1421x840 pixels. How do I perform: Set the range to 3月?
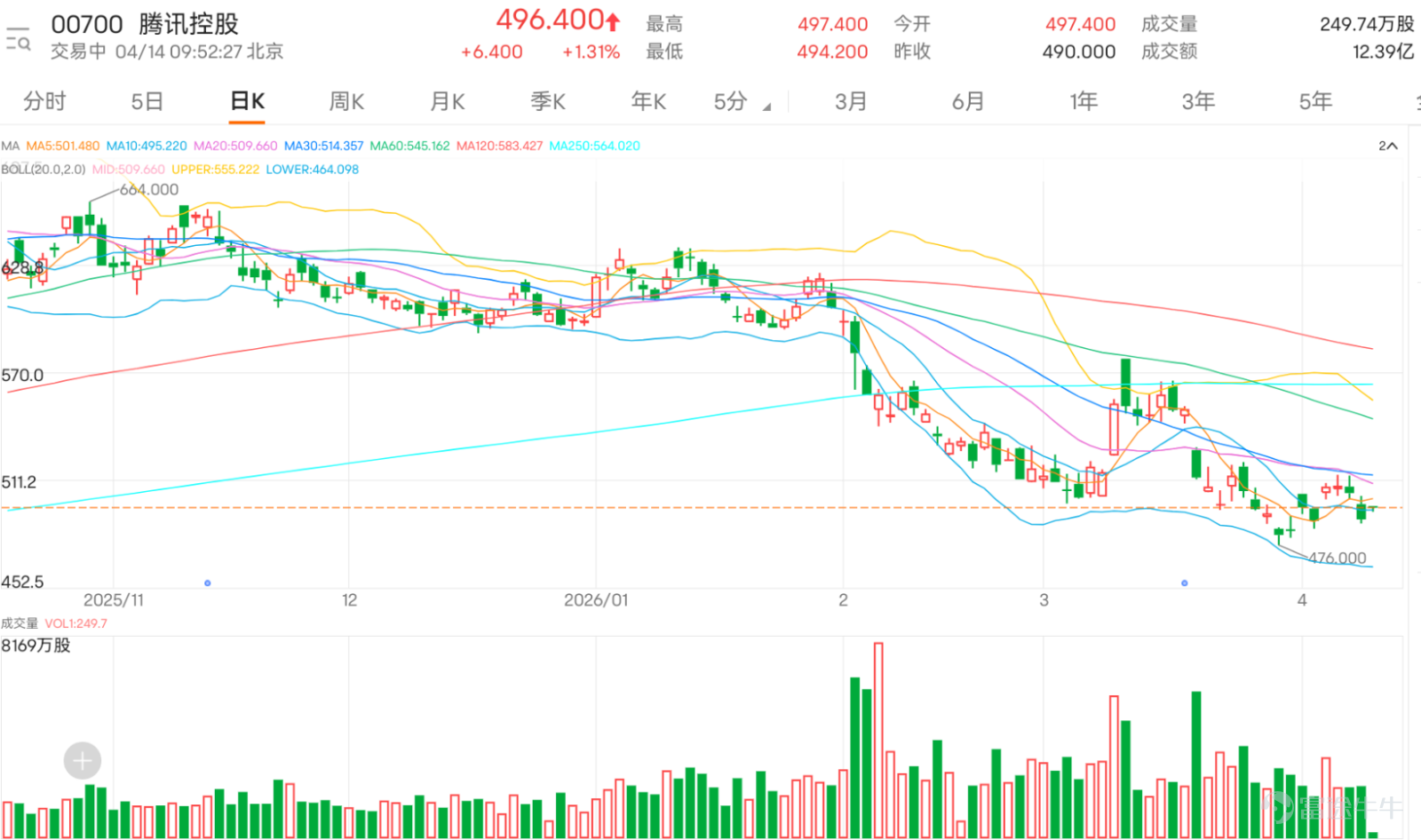click(x=851, y=101)
